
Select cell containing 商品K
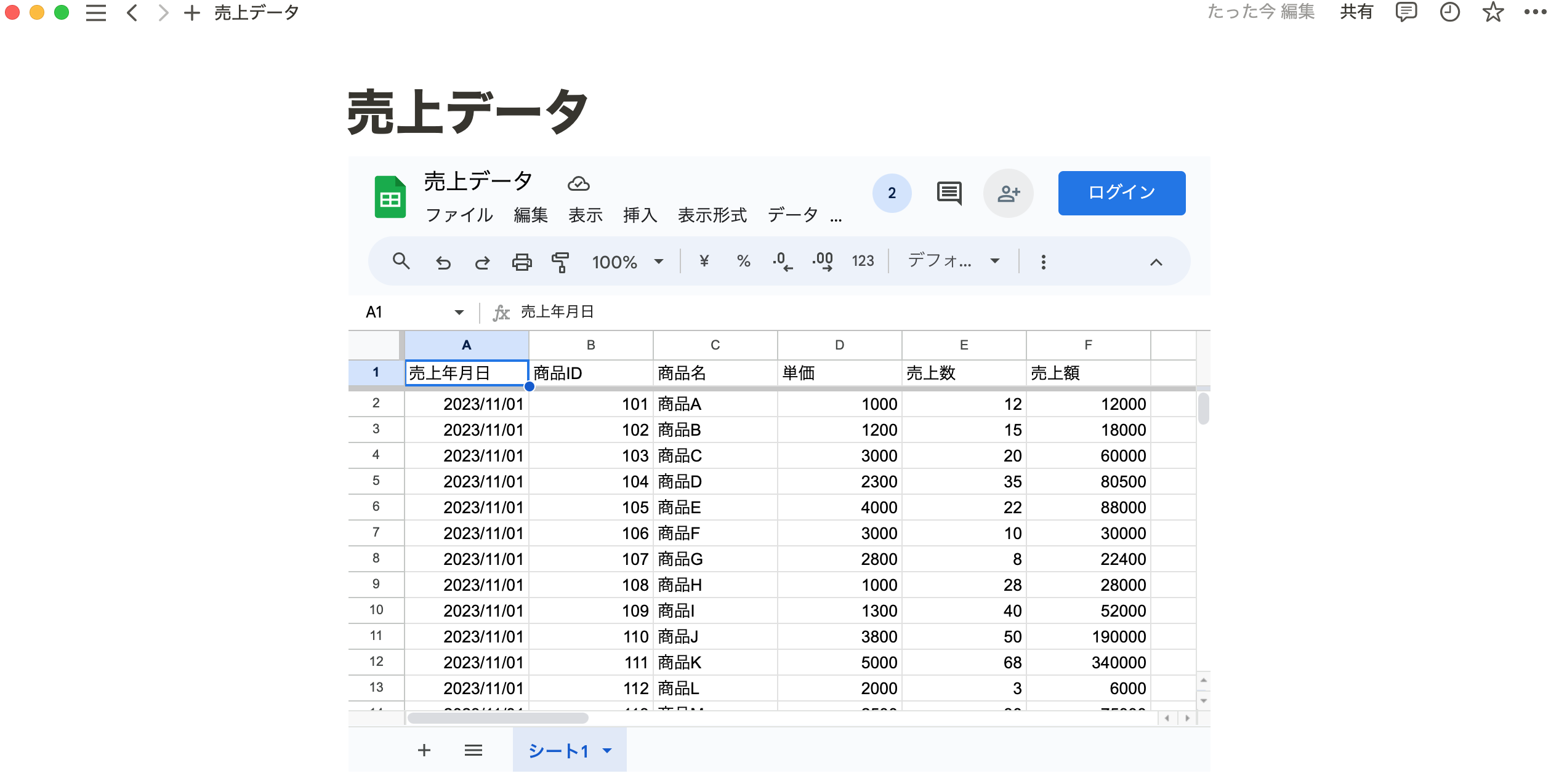[x=715, y=663]
